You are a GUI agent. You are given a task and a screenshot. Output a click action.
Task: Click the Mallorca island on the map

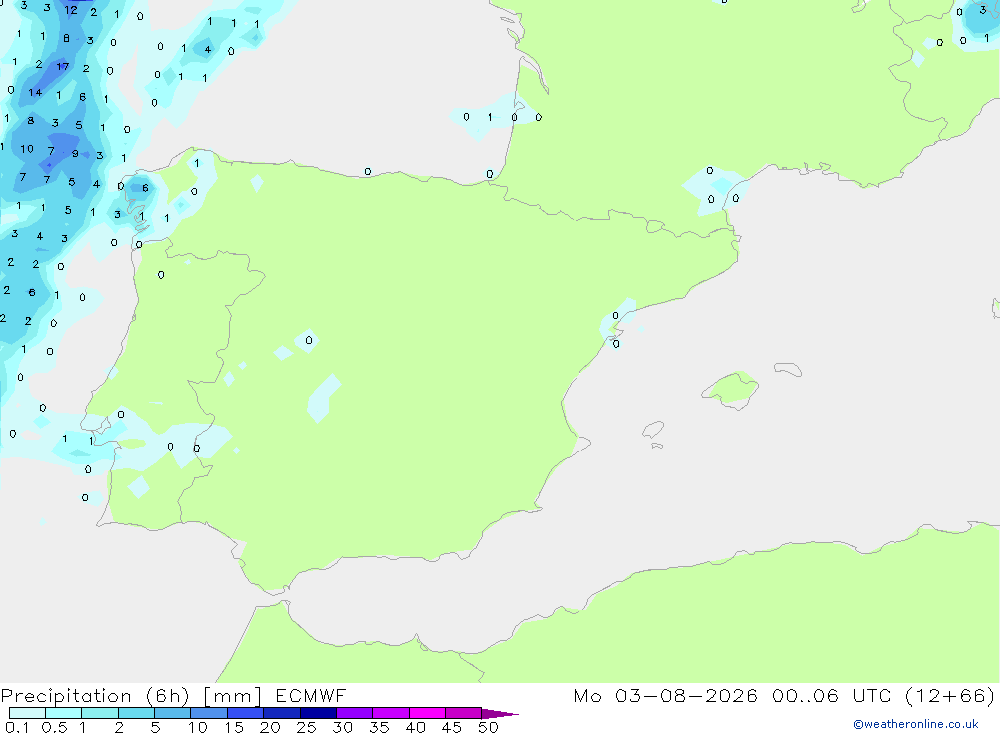731,389
